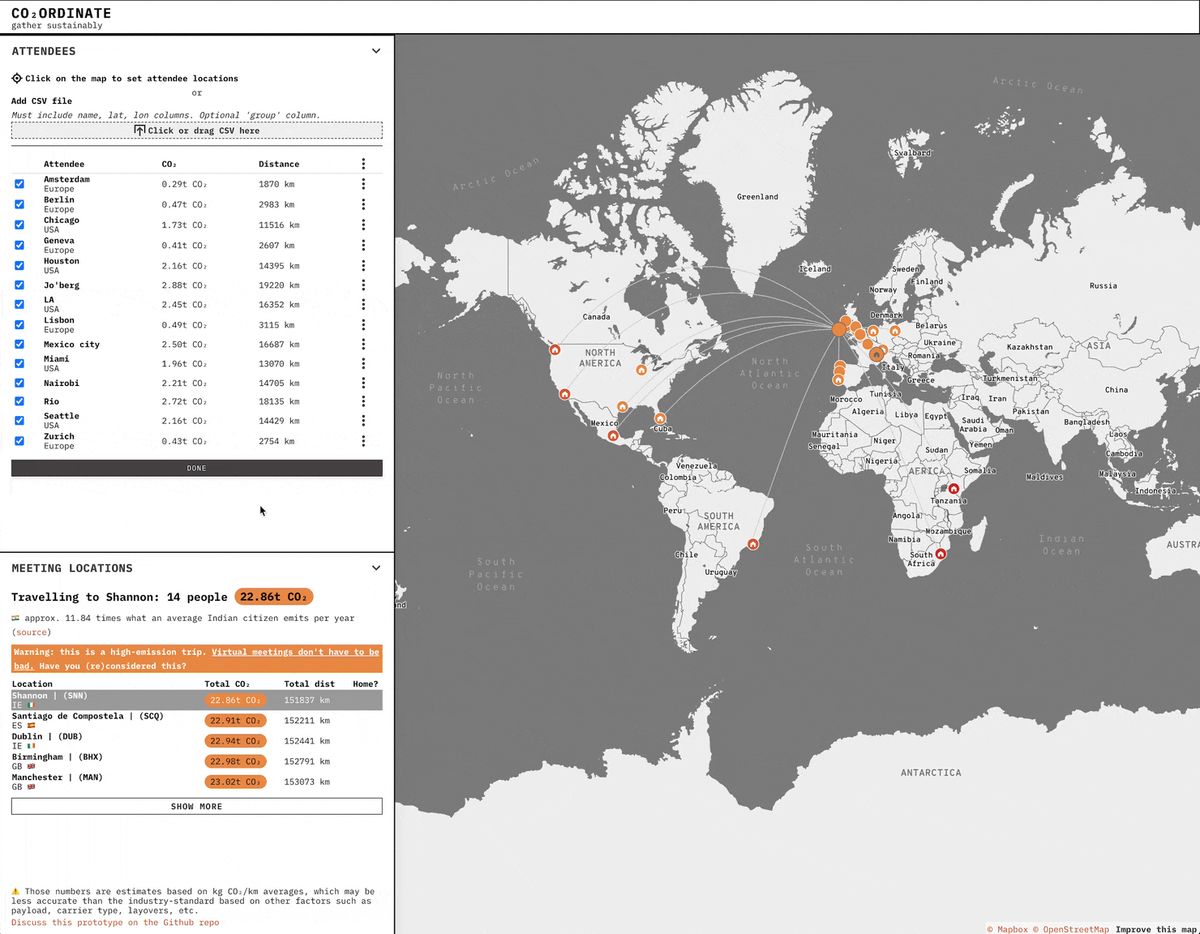Uncheck the Geneva attendee checkbox
This screenshot has width=1200, height=934.
(19, 245)
